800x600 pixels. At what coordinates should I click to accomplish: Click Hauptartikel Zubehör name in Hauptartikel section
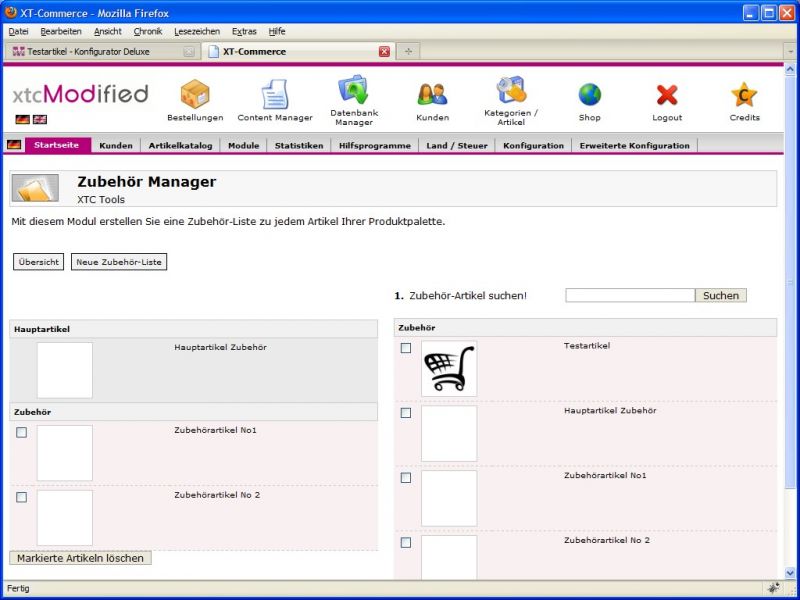click(x=220, y=347)
